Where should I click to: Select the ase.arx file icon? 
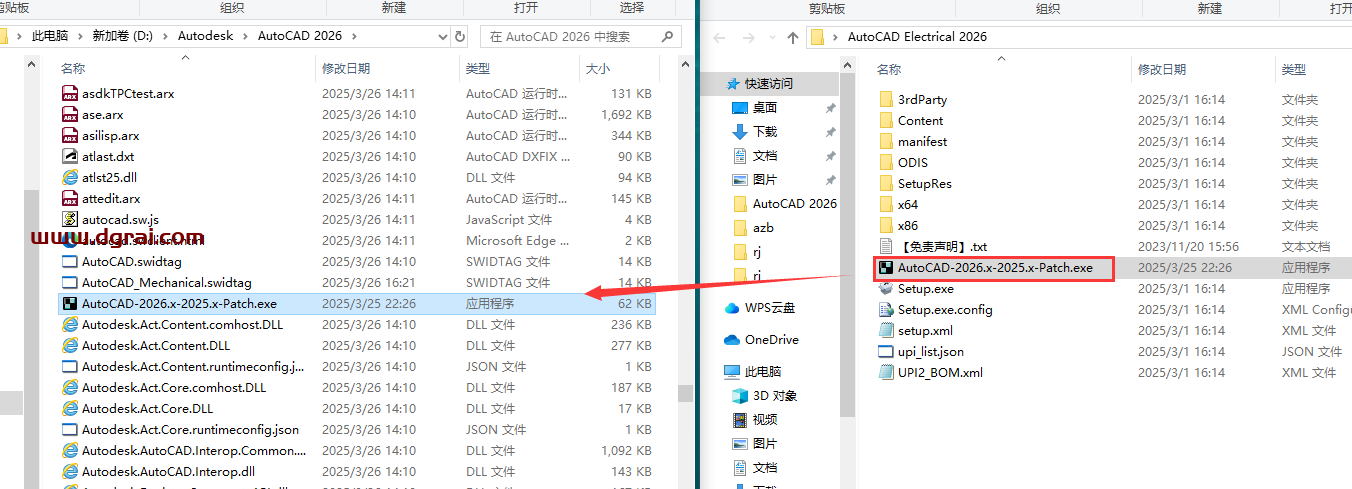pos(70,114)
